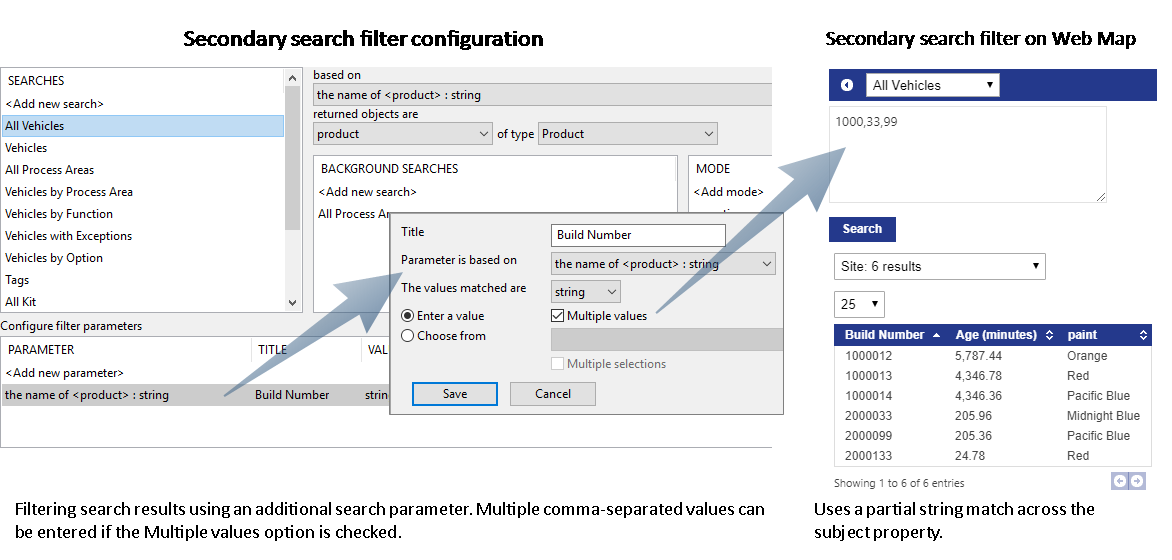Screen dimensions: 1172x560
Task: Click the Midnight Blue paint cell
Action: [1103, 416]
